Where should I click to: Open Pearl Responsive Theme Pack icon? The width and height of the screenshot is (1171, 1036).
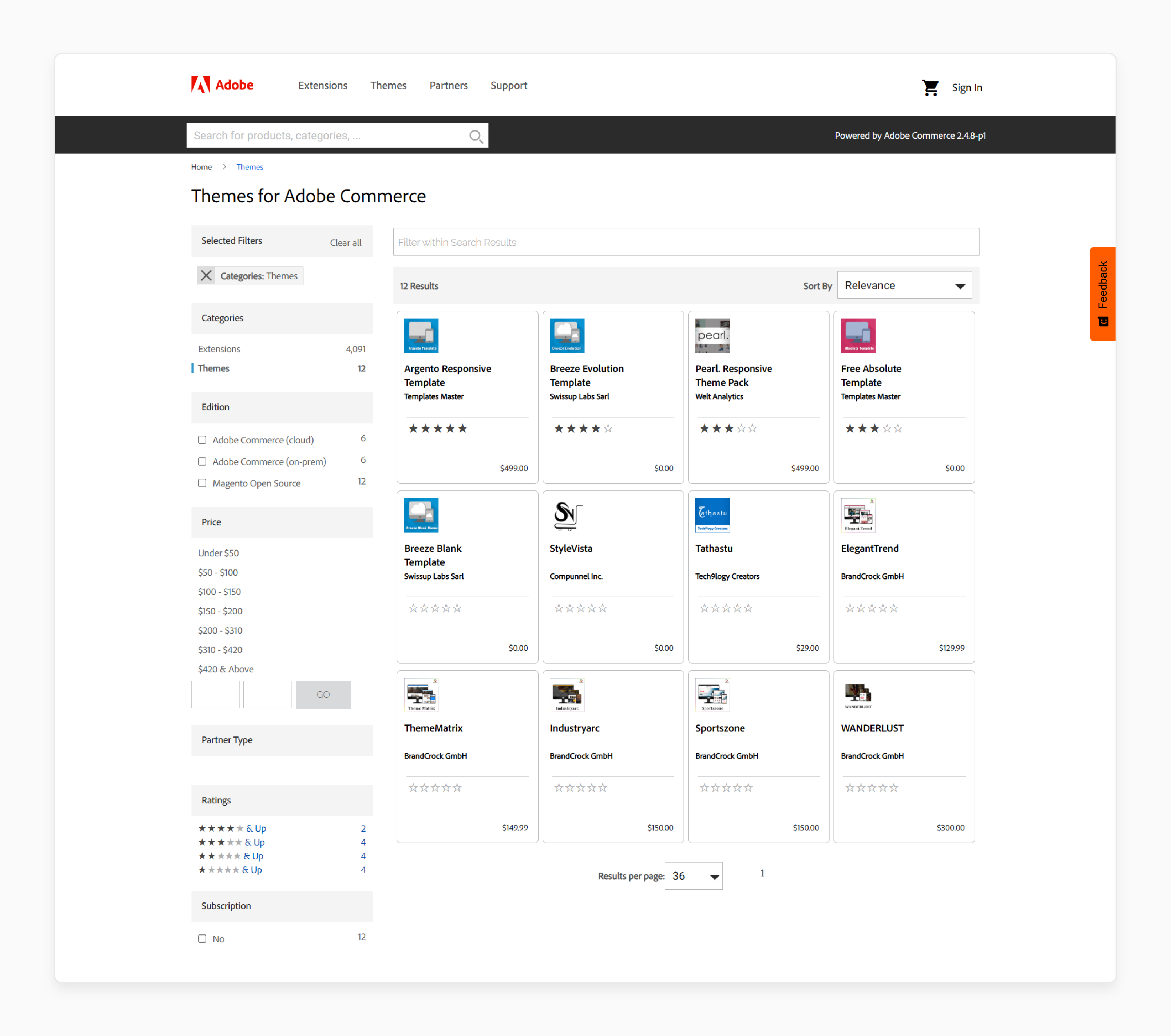712,335
